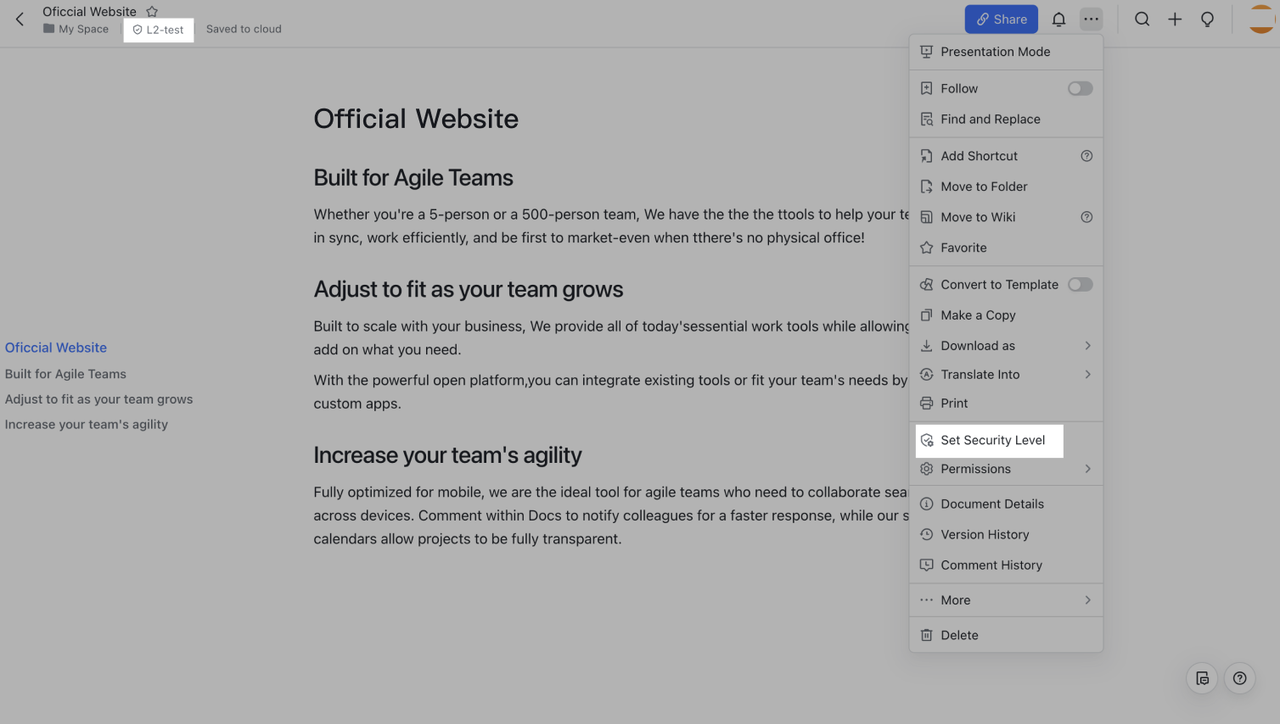Expand the Translate Into submenu

pyautogui.click(x=1005, y=374)
